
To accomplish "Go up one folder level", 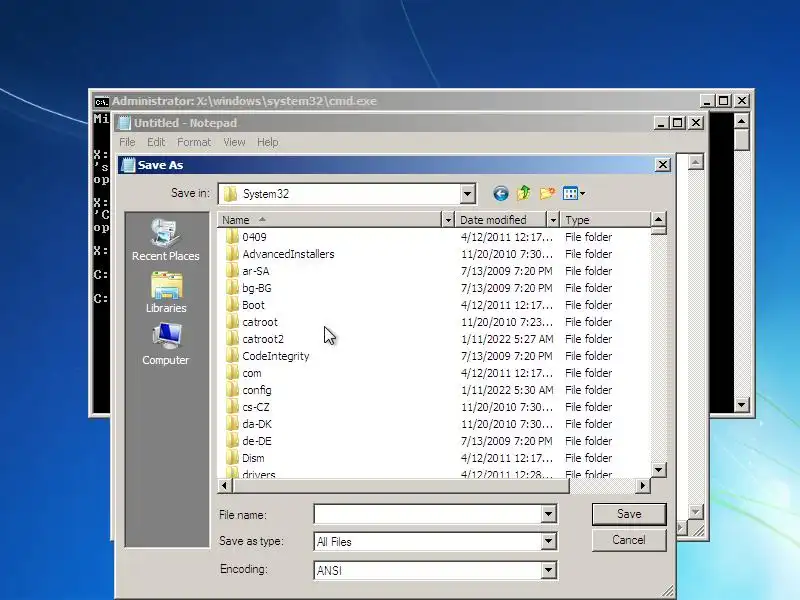I will tap(524, 193).
